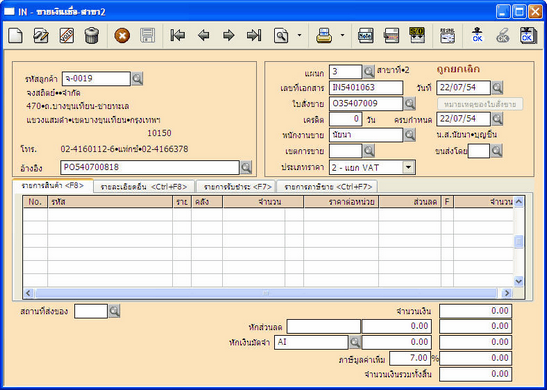Click the notepad list toolbar icon

pos(447,36)
